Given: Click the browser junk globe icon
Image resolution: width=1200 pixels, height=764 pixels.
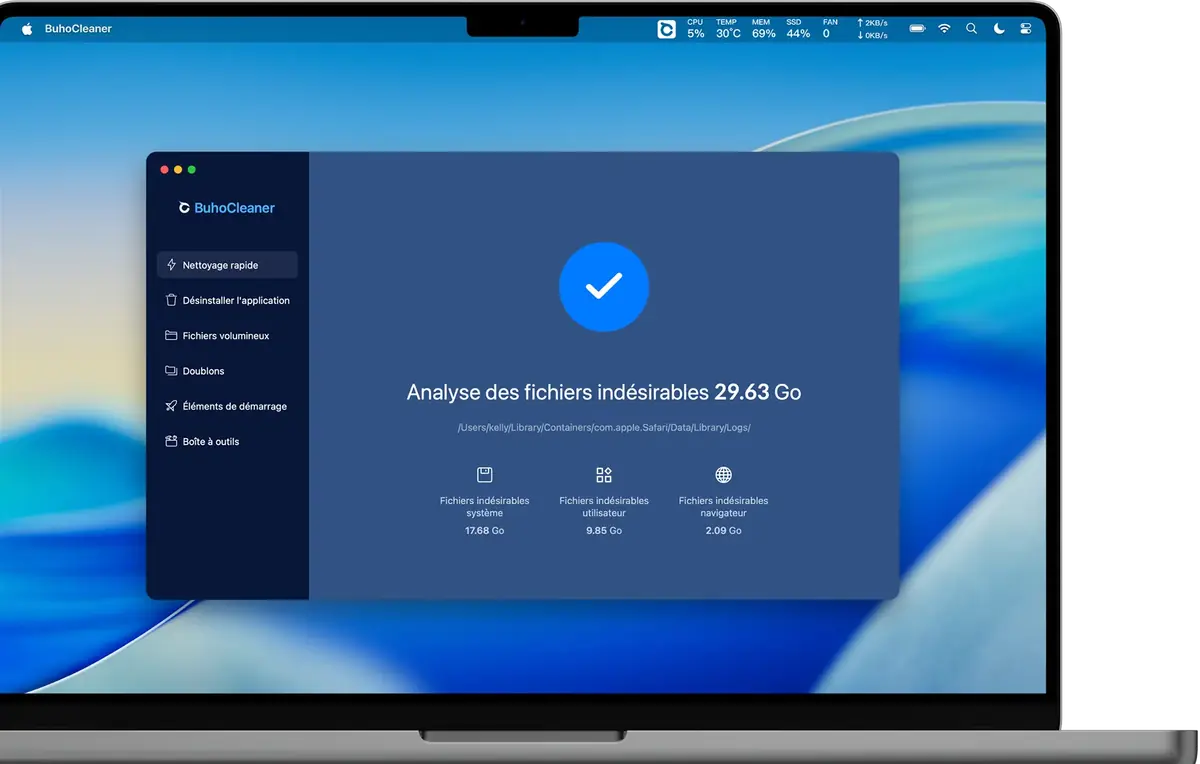Looking at the screenshot, I should (x=724, y=475).
